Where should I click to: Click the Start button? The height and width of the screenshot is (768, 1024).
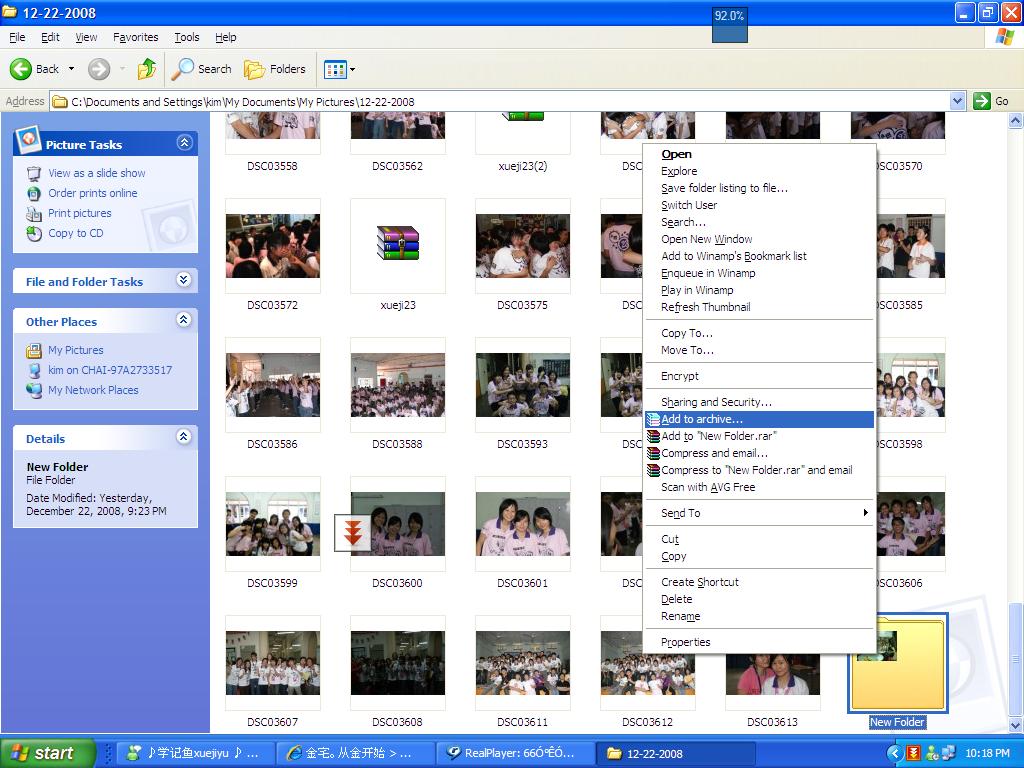tap(47, 753)
